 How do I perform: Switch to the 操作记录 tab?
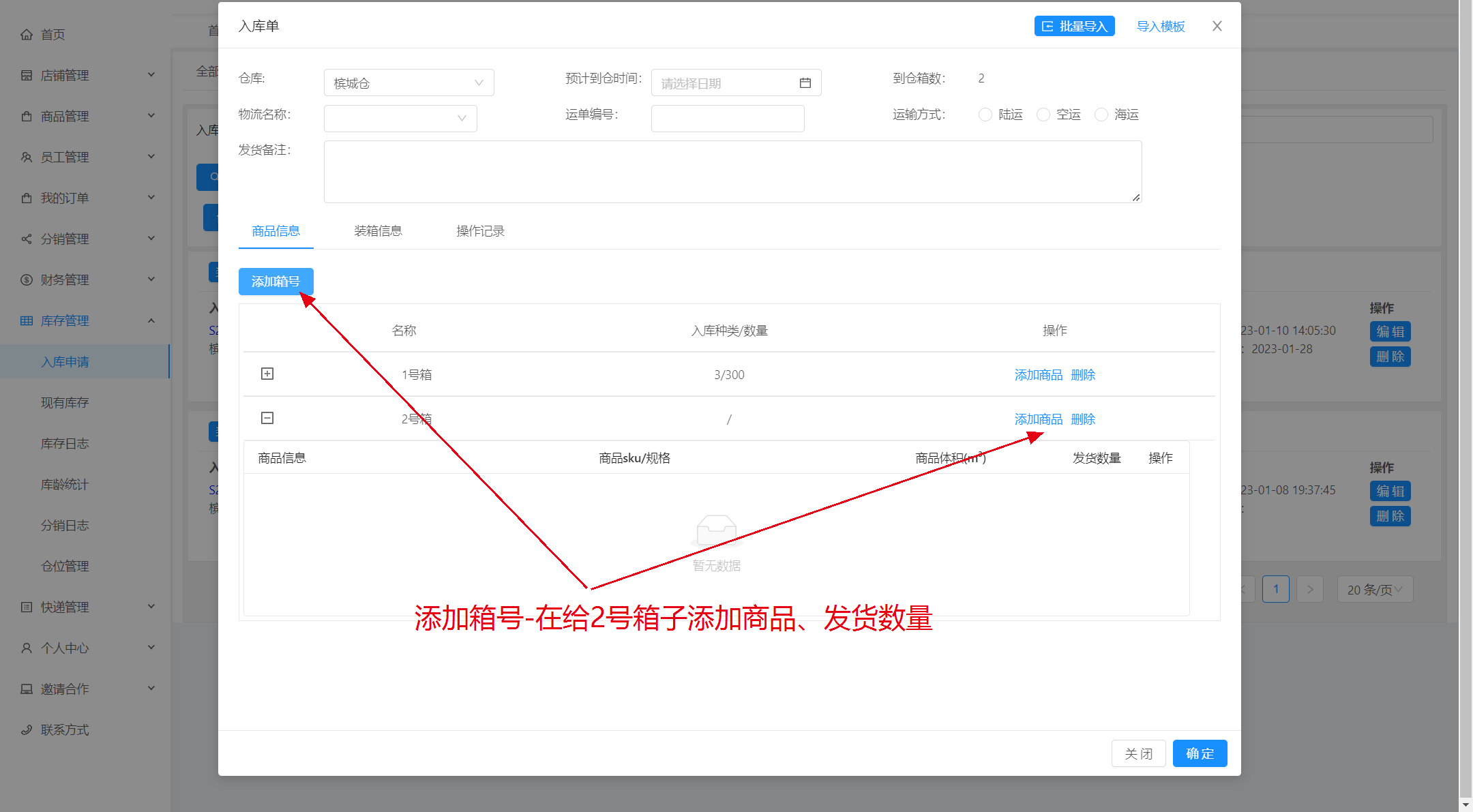(481, 231)
